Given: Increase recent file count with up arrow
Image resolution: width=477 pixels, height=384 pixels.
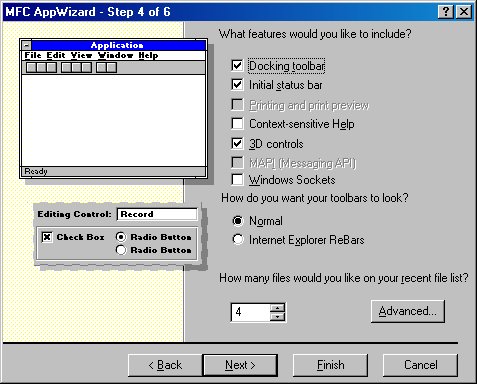Looking at the screenshot, I should point(277,308).
